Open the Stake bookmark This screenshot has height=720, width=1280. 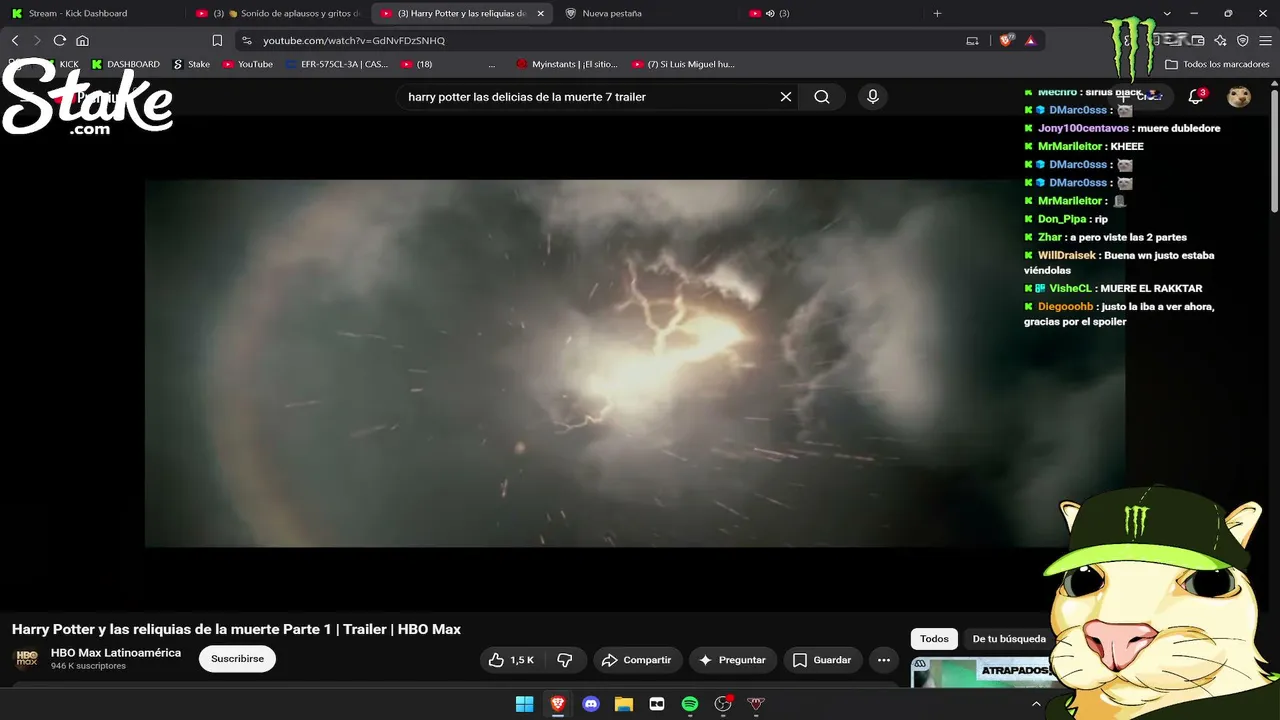192,64
